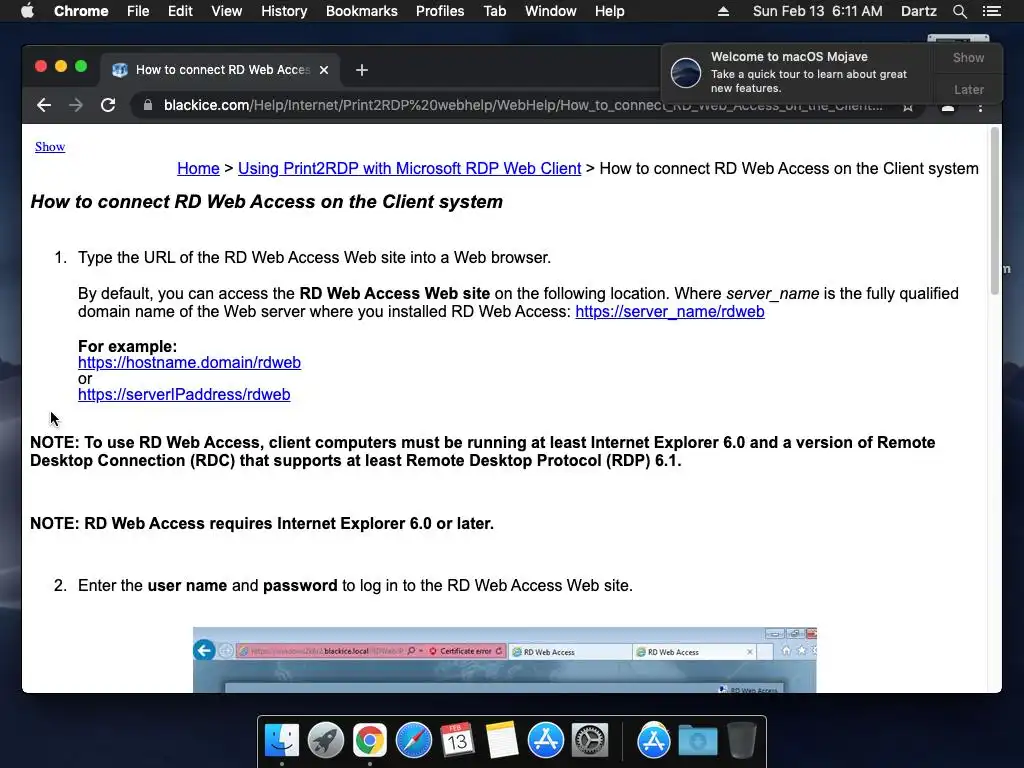1024x768 pixels.
Task: Open the Chrome profile avatar button
Action: tap(948, 107)
